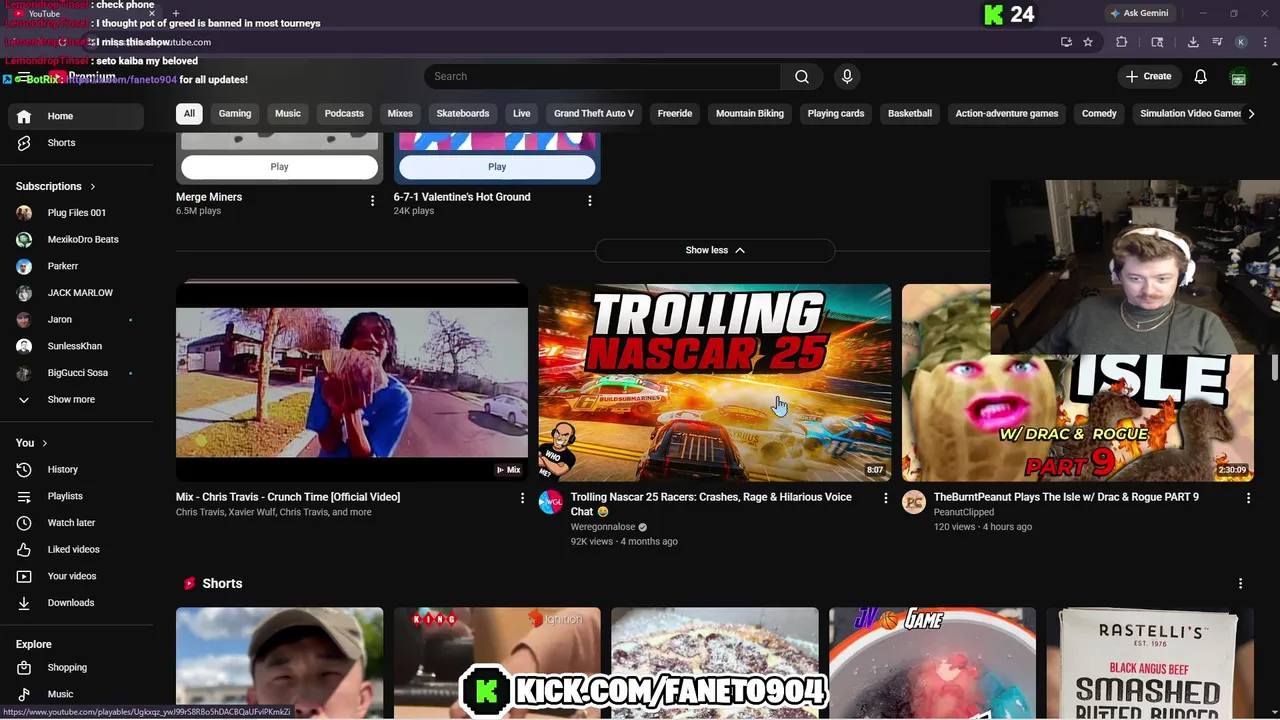Image resolution: width=1280 pixels, height=720 pixels.
Task: Open Playlists from the sidebar
Action: [76, 496]
